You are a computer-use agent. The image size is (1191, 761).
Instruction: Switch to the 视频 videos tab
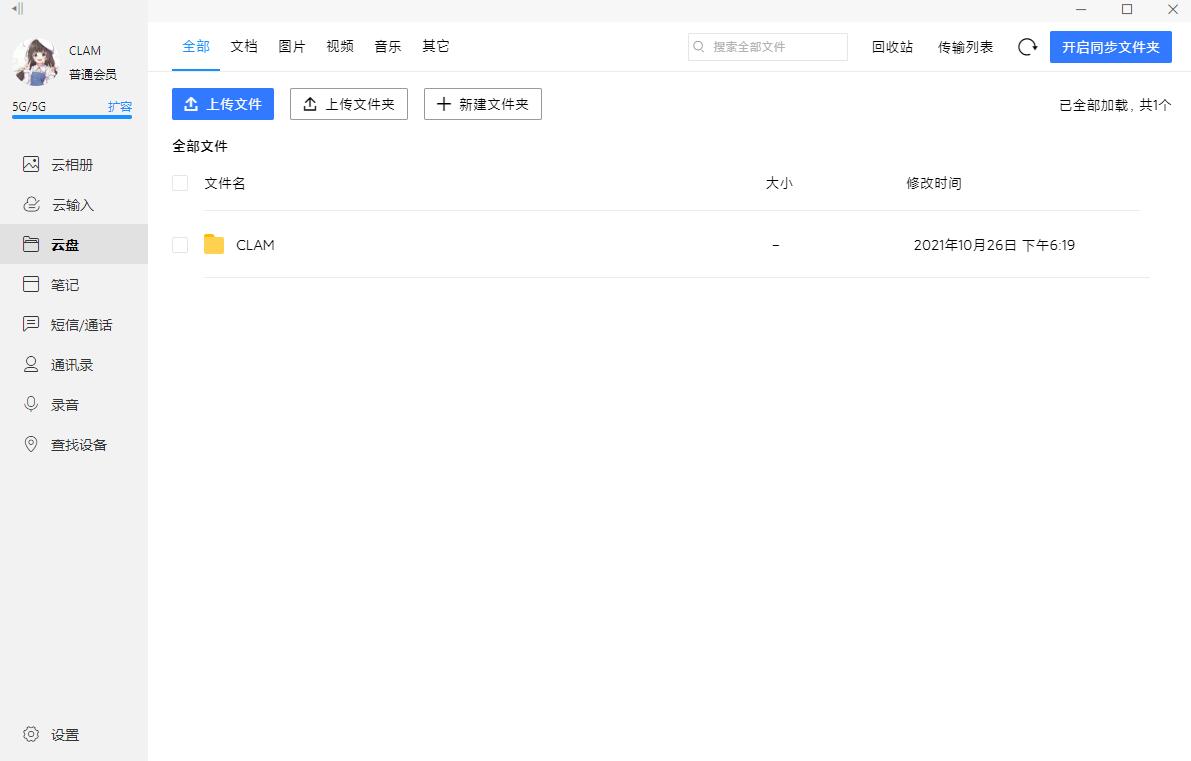[340, 46]
